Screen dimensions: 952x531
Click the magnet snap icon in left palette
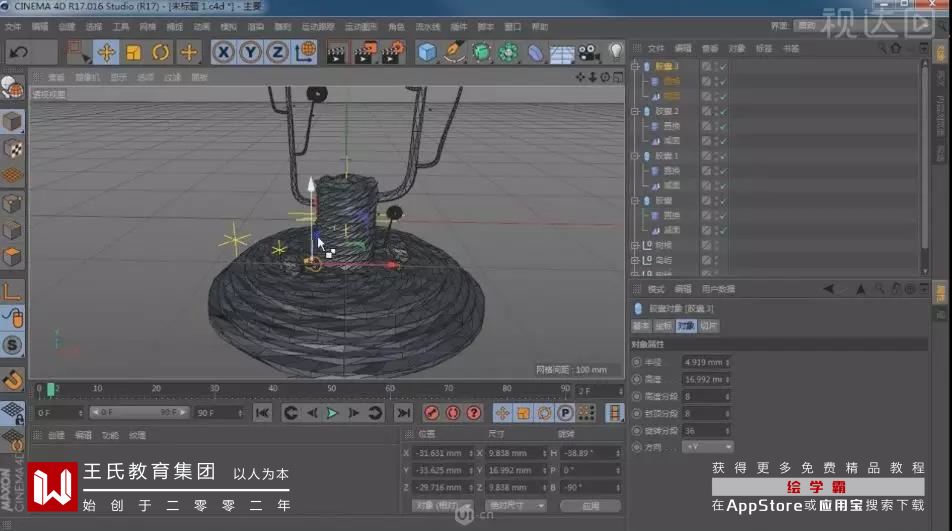coord(12,380)
